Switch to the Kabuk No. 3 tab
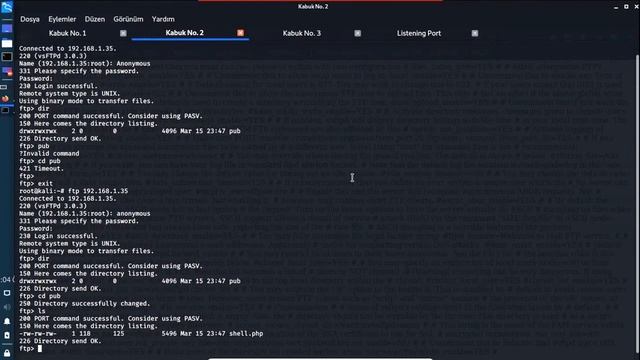The width and height of the screenshot is (640, 360). tap(302, 33)
